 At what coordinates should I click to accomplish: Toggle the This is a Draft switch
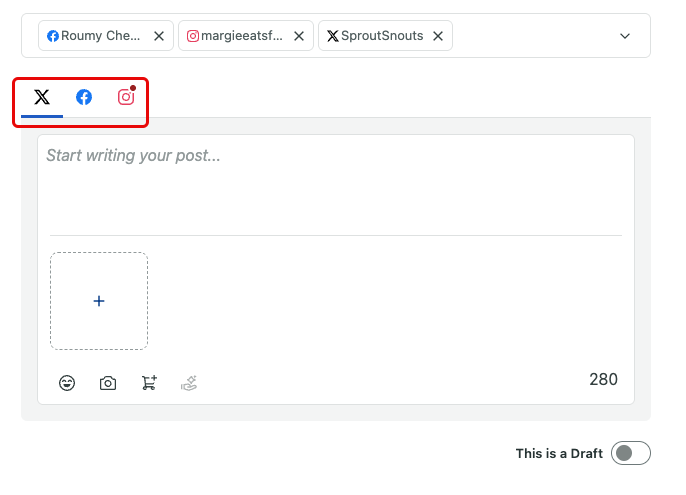tap(630, 453)
